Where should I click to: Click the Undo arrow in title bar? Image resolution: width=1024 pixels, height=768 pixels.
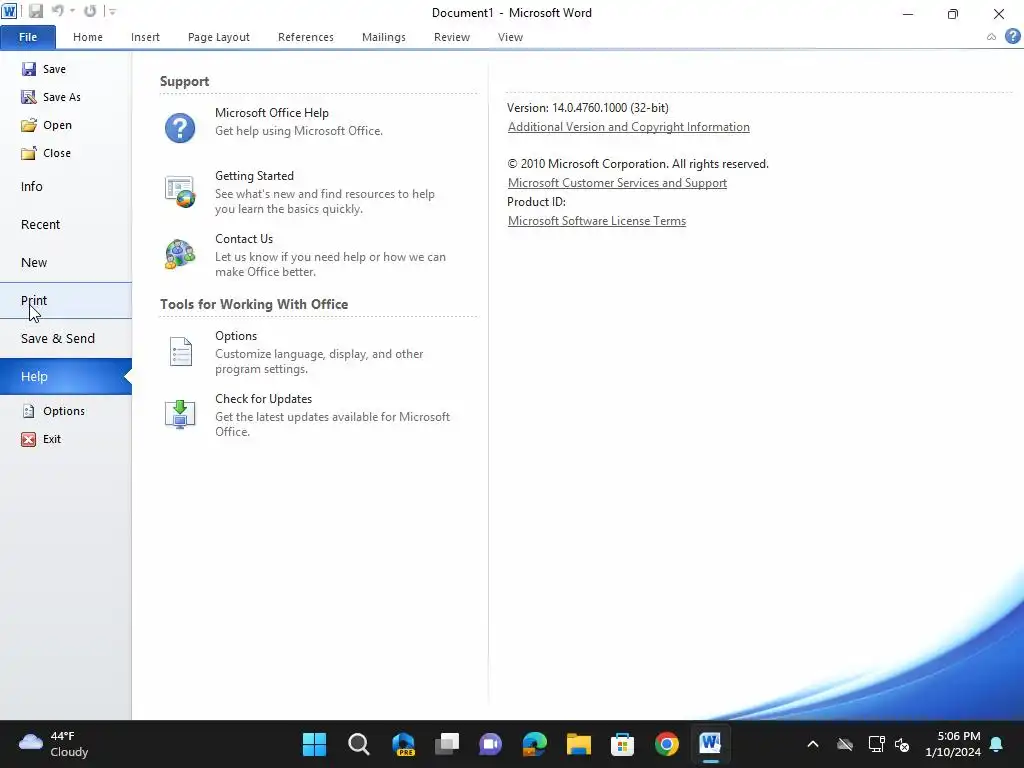[57, 11]
